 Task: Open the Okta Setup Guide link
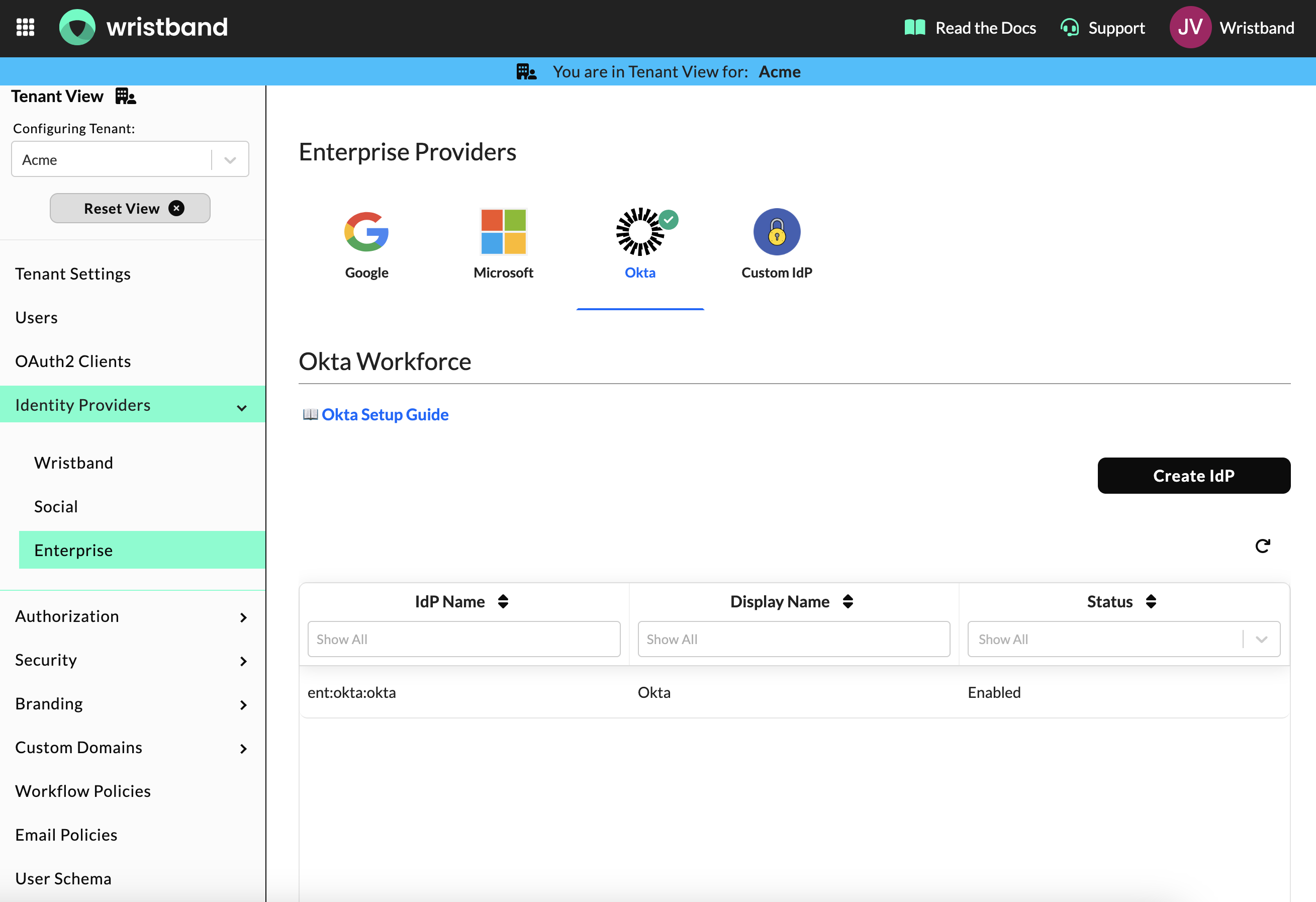[385, 414]
